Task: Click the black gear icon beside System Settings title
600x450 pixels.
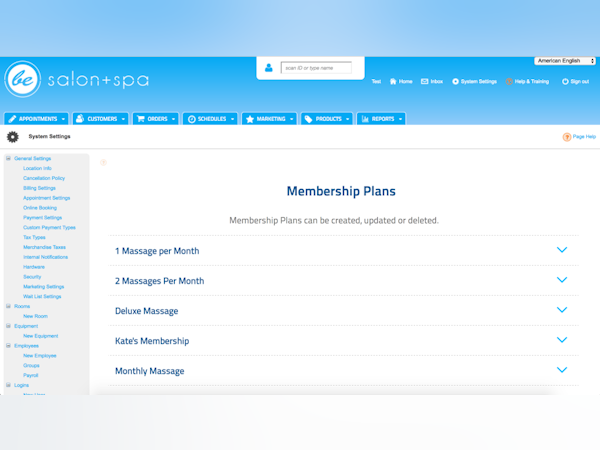Action: click(x=13, y=137)
